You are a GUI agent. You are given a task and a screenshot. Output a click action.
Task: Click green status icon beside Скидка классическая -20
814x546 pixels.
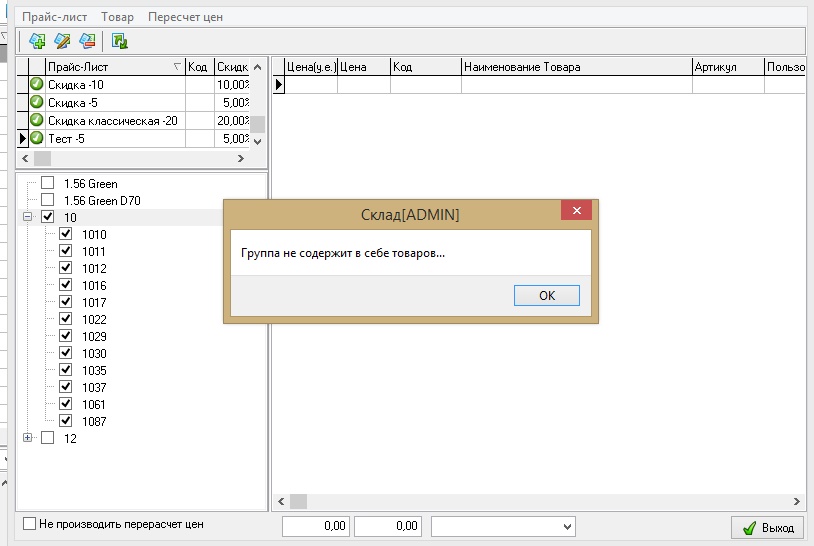click(x=37, y=120)
